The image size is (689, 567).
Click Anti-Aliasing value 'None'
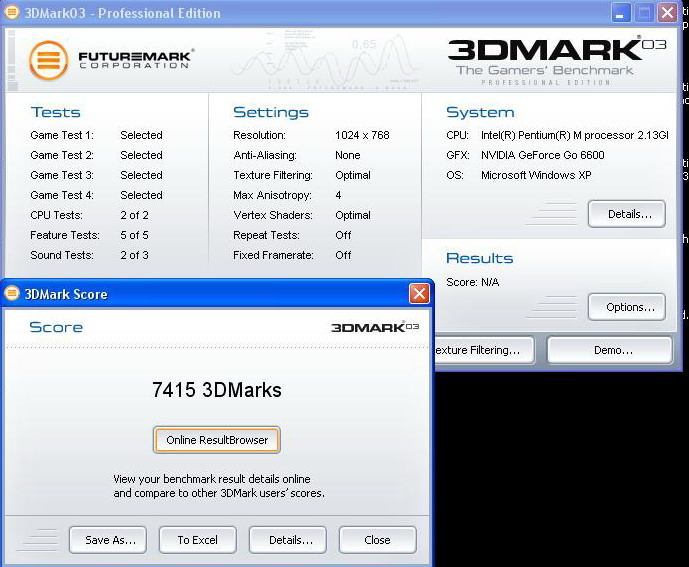[348, 155]
